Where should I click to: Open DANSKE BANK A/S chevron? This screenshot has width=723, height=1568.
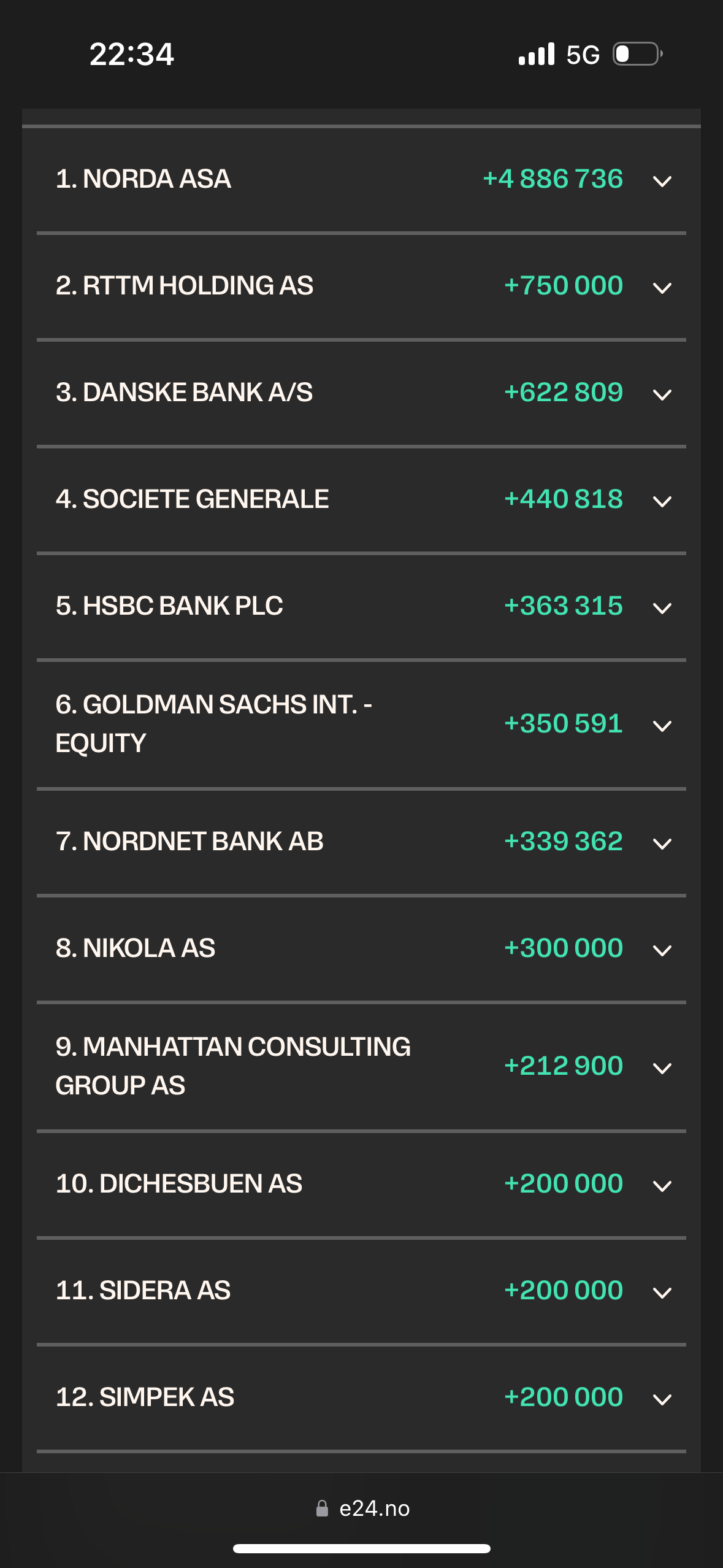(662, 394)
